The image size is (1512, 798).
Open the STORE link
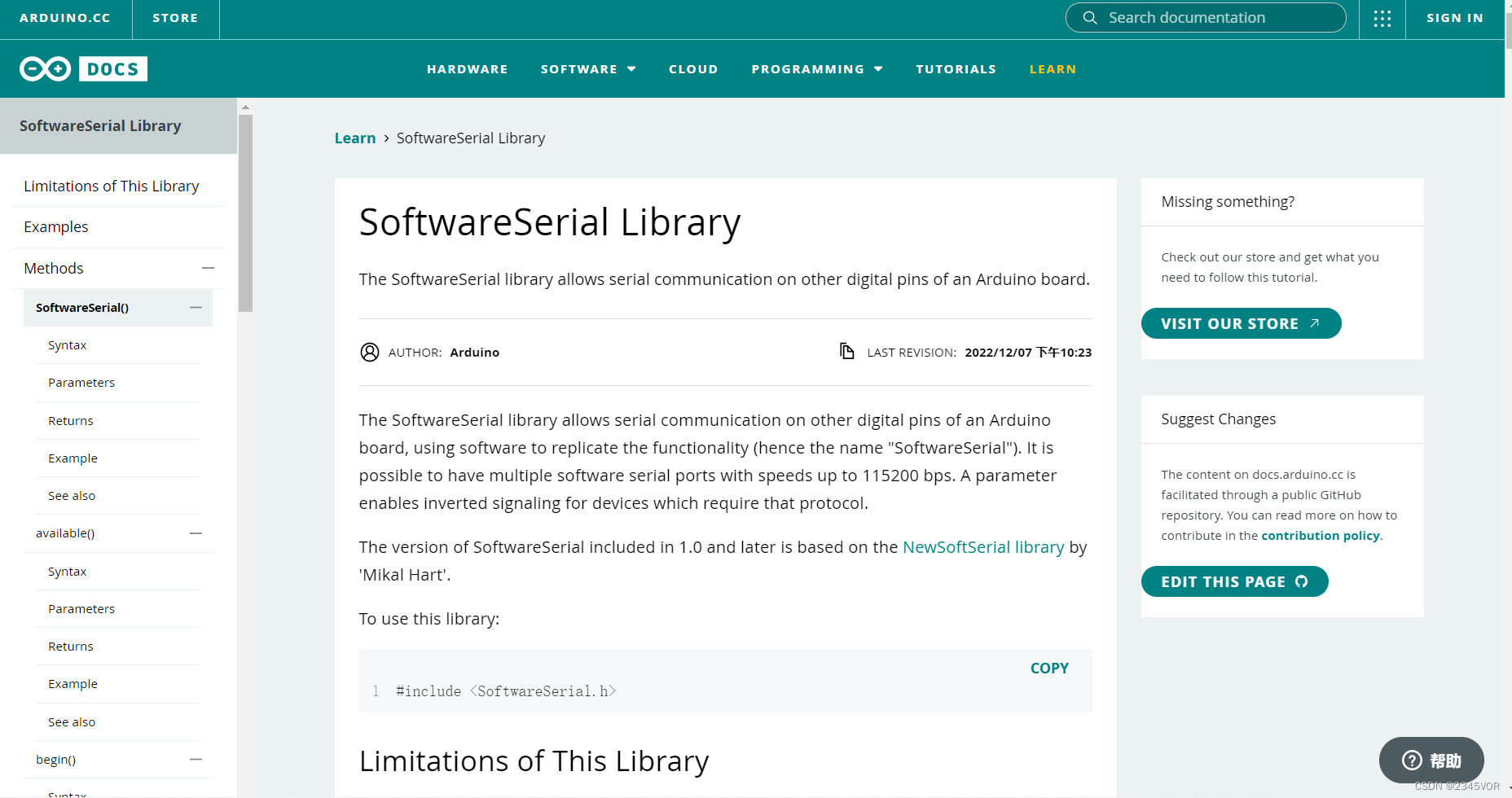pyautogui.click(x=175, y=18)
